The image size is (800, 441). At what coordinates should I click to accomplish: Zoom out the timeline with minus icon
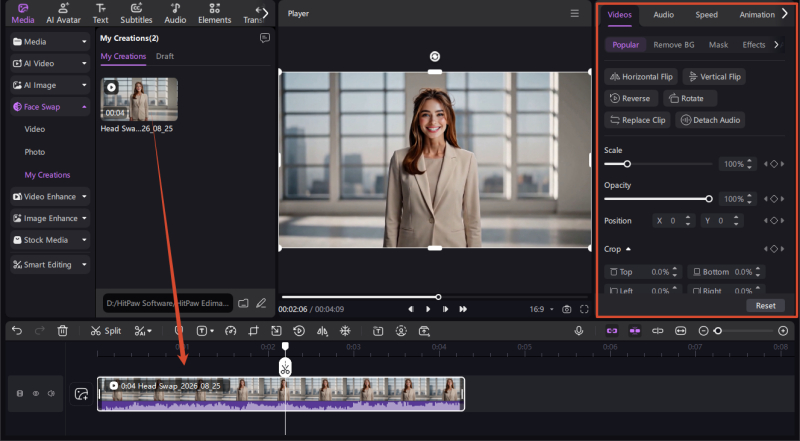coord(703,331)
